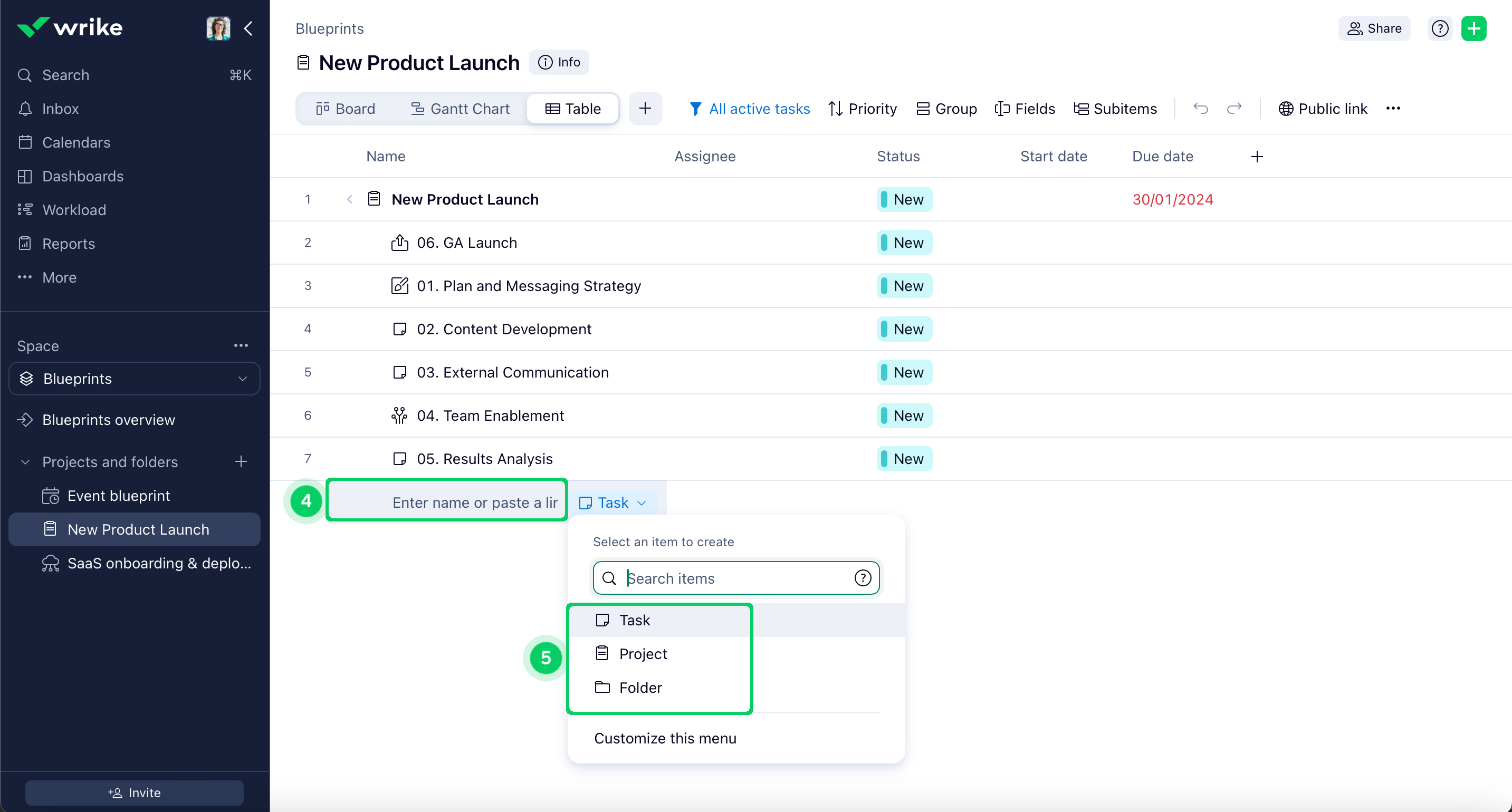Click the New status badge for GA Launch
Viewport: 1512px width, 812px height.
[904, 243]
